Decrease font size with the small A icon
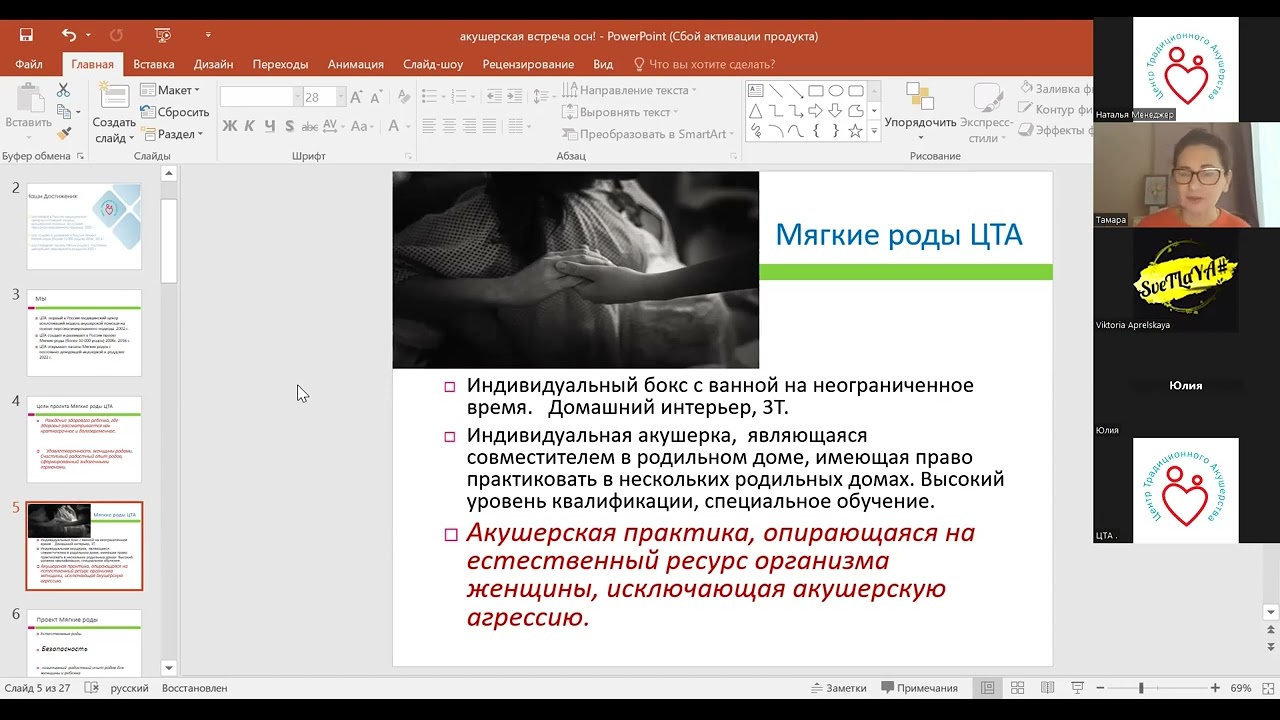 (x=378, y=97)
